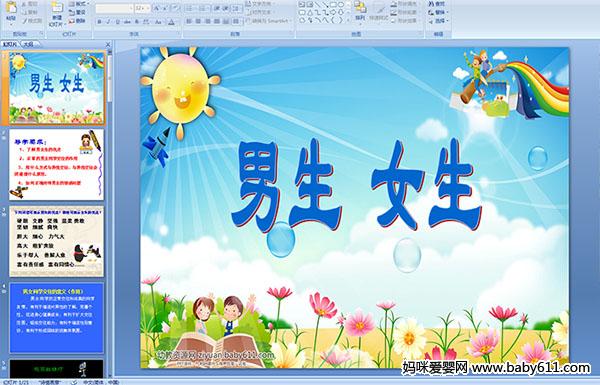The height and width of the screenshot is (385, 600).
Task: Click the increase font size icon
Action: pyautogui.click(x=157, y=8)
